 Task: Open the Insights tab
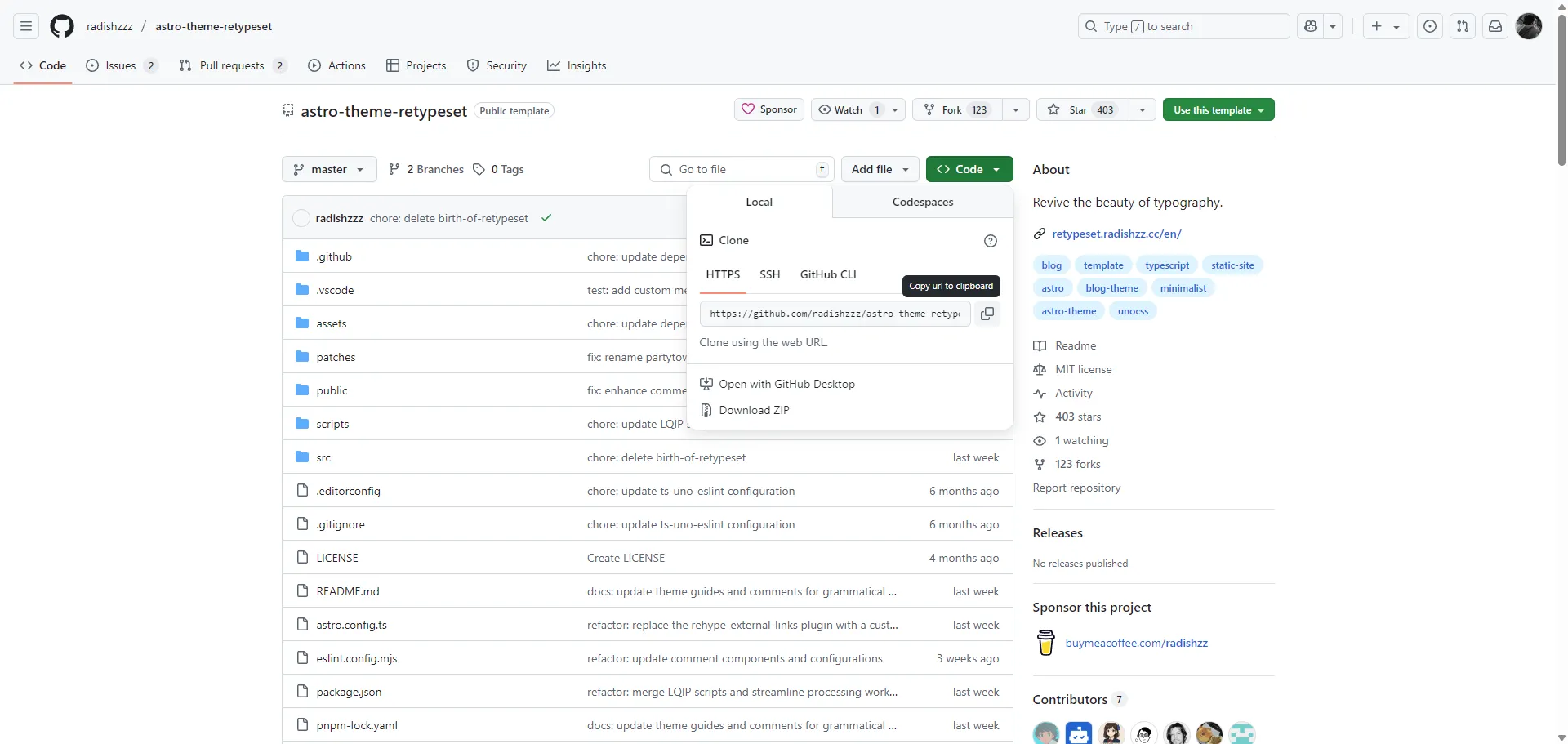point(577,65)
